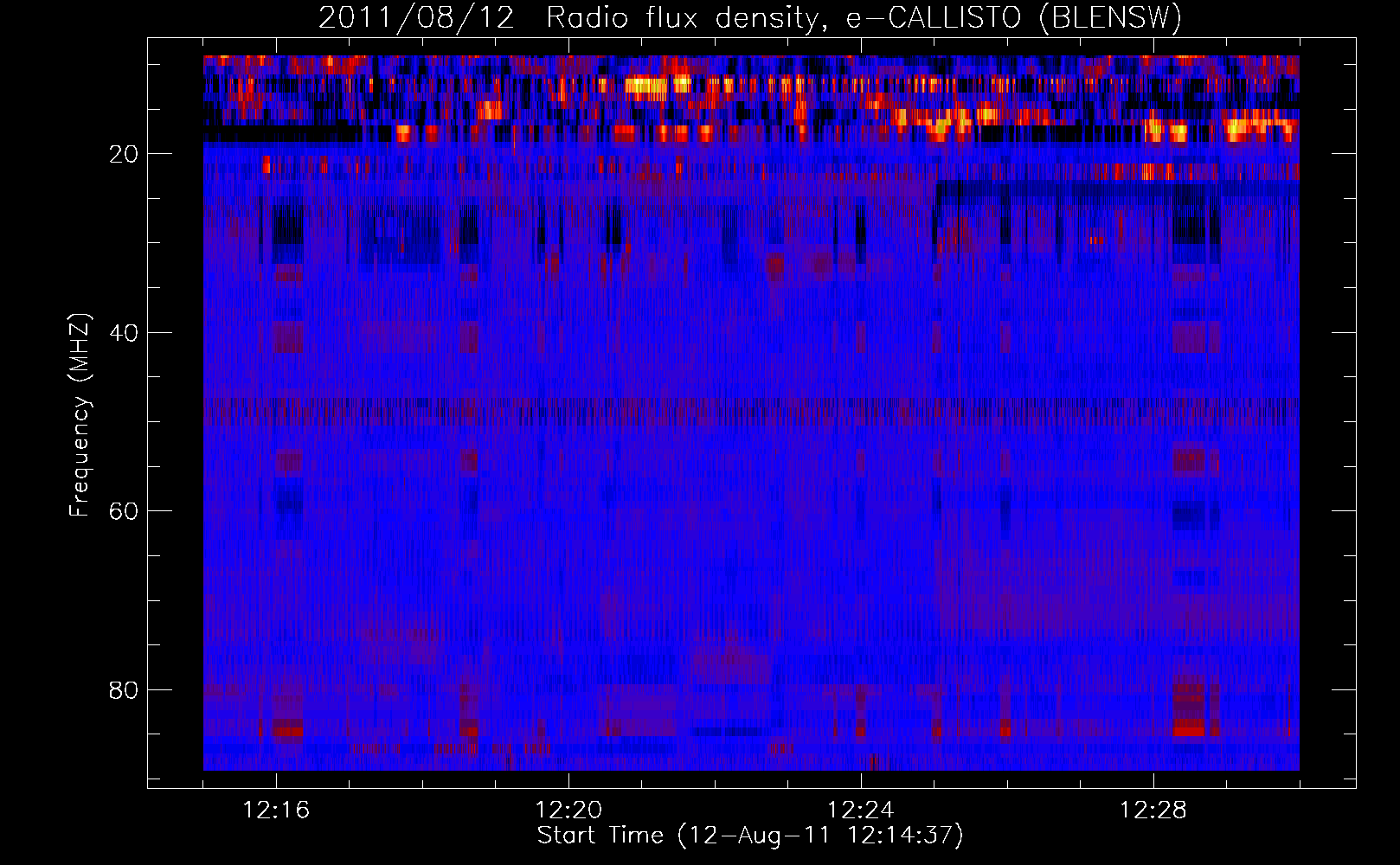The width and height of the screenshot is (1400, 865).
Task: Click the 12:16 time tick label
Action: click(276, 811)
